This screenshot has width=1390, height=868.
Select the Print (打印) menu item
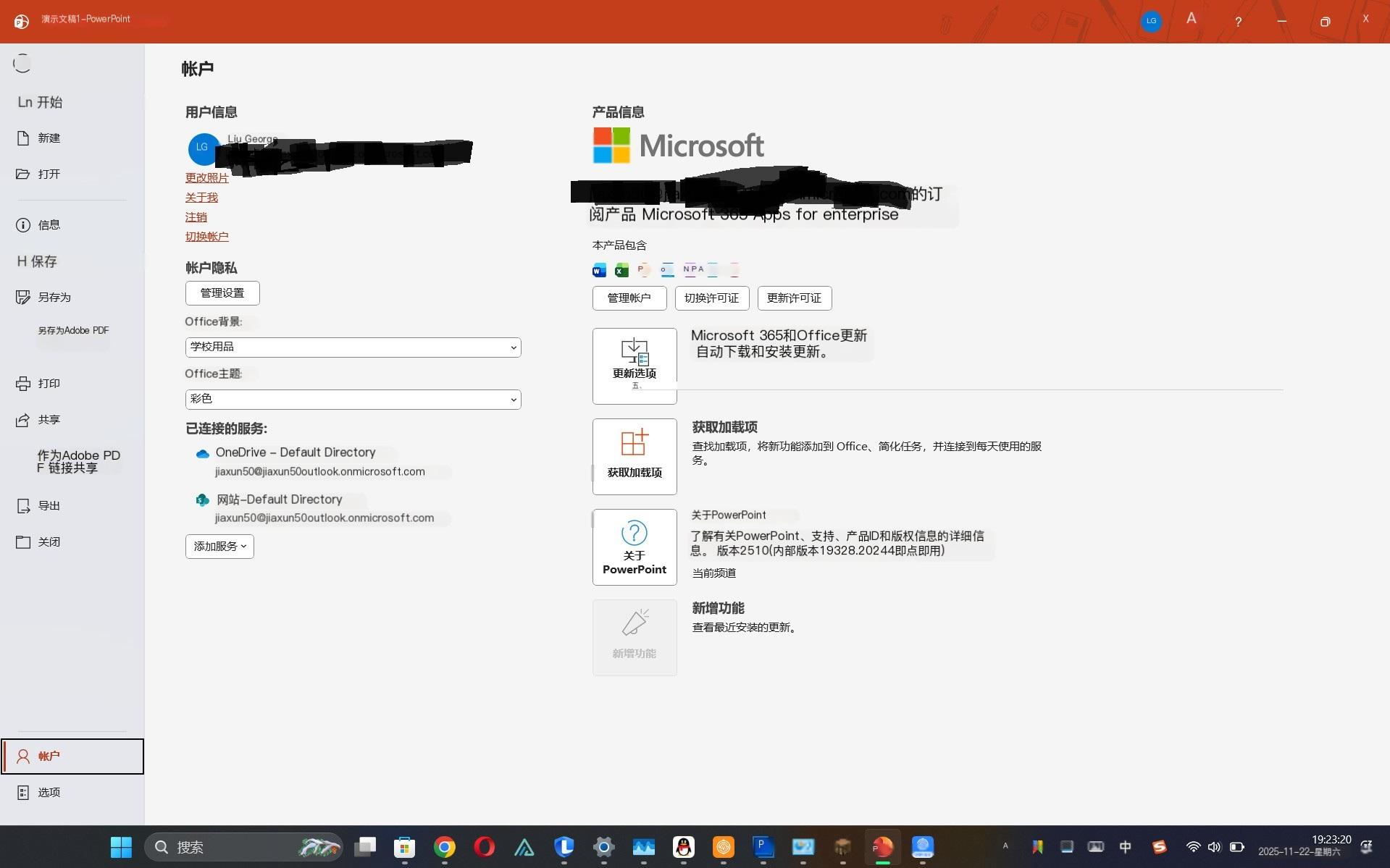(49, 384)
